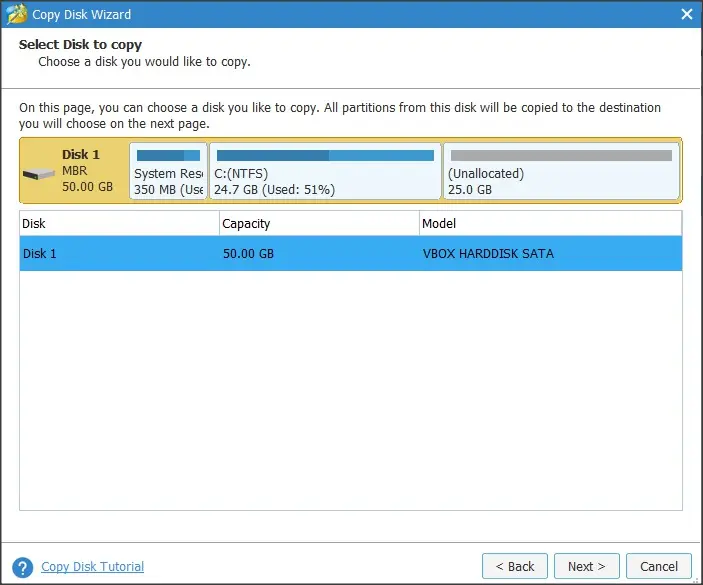Image resolution: width=703 pixels, height=585 pixels.
Task: Cancel the Copy Disk Wizard
Action: [x=659, y=566]
